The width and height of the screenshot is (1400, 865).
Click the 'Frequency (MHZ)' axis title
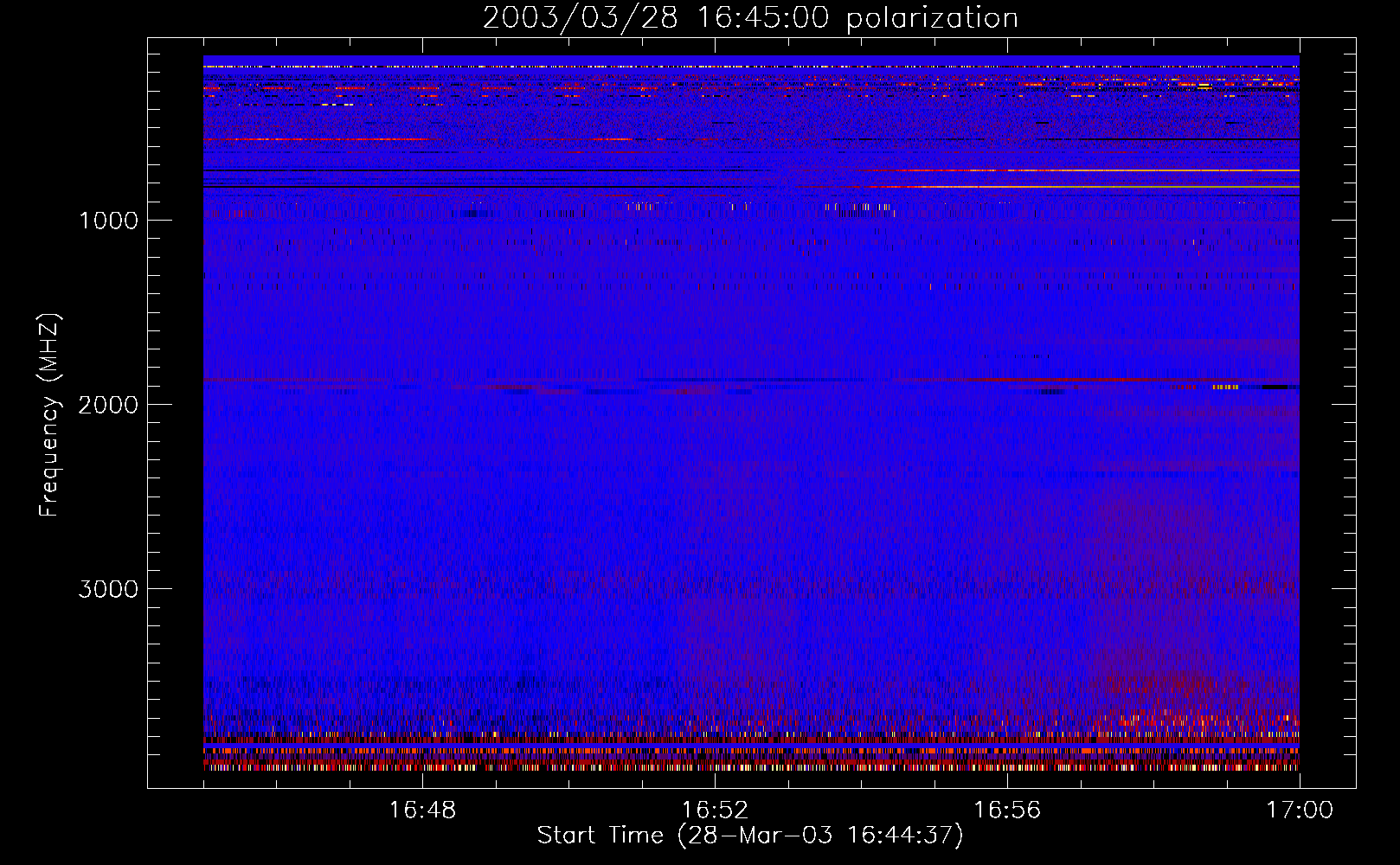click(49, 415)
